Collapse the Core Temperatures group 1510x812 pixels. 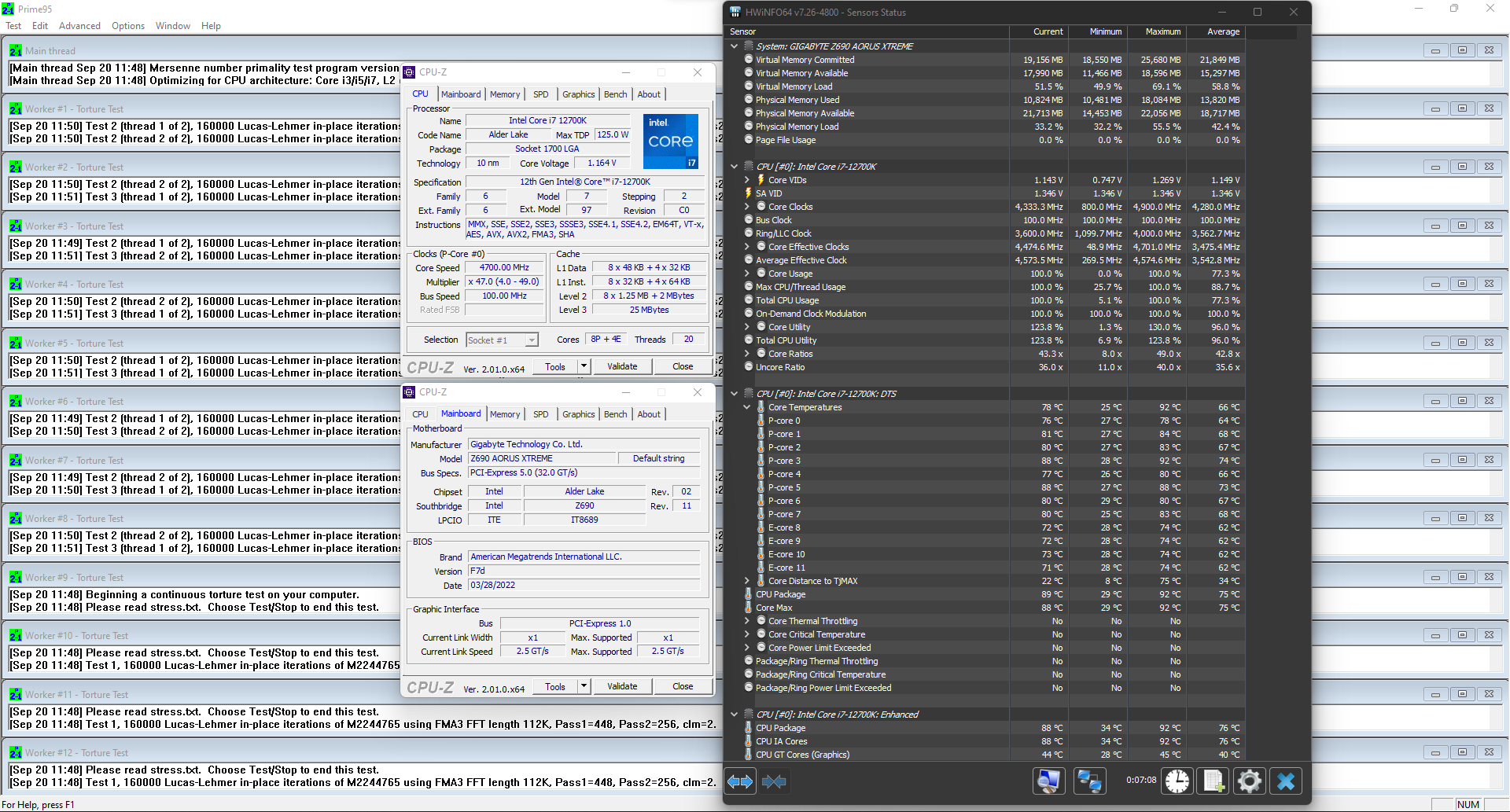[747, 406]
